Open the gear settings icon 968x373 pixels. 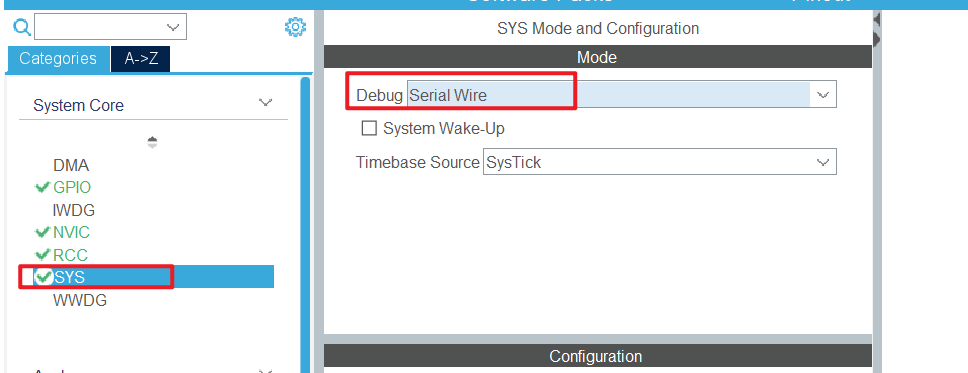click(295, 27)
